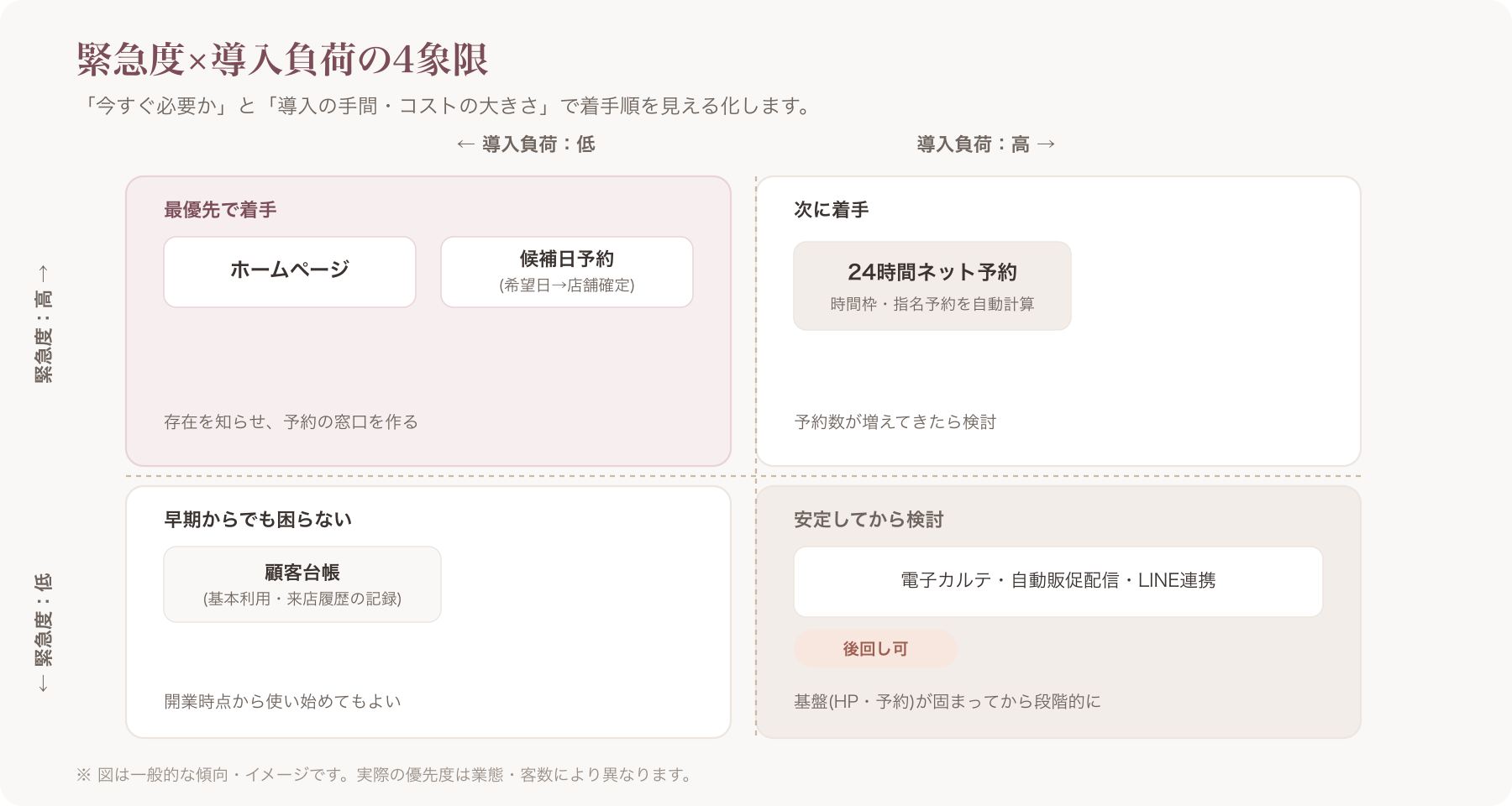Click the 緊急度：低 vertical label

pos(44,633)
